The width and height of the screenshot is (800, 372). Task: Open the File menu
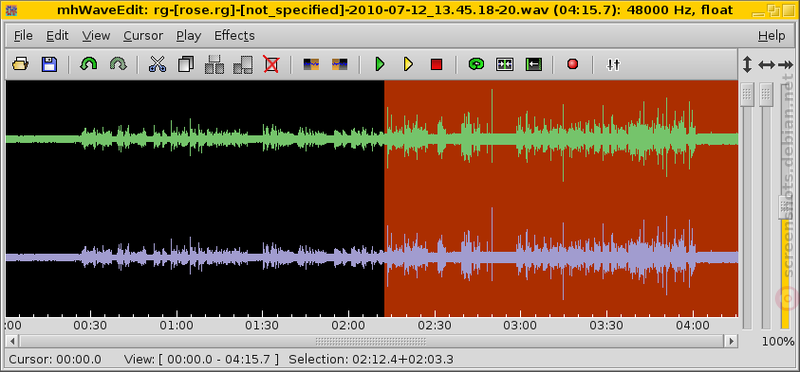point(23,36)
